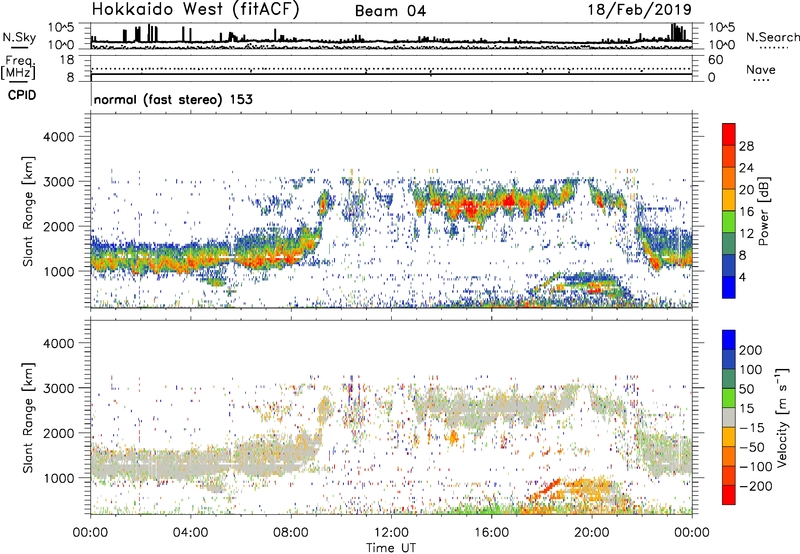Click the blue top of velocity colorbar
The image size is (800, 554).
pyautogui.click(x=729, y=340)
